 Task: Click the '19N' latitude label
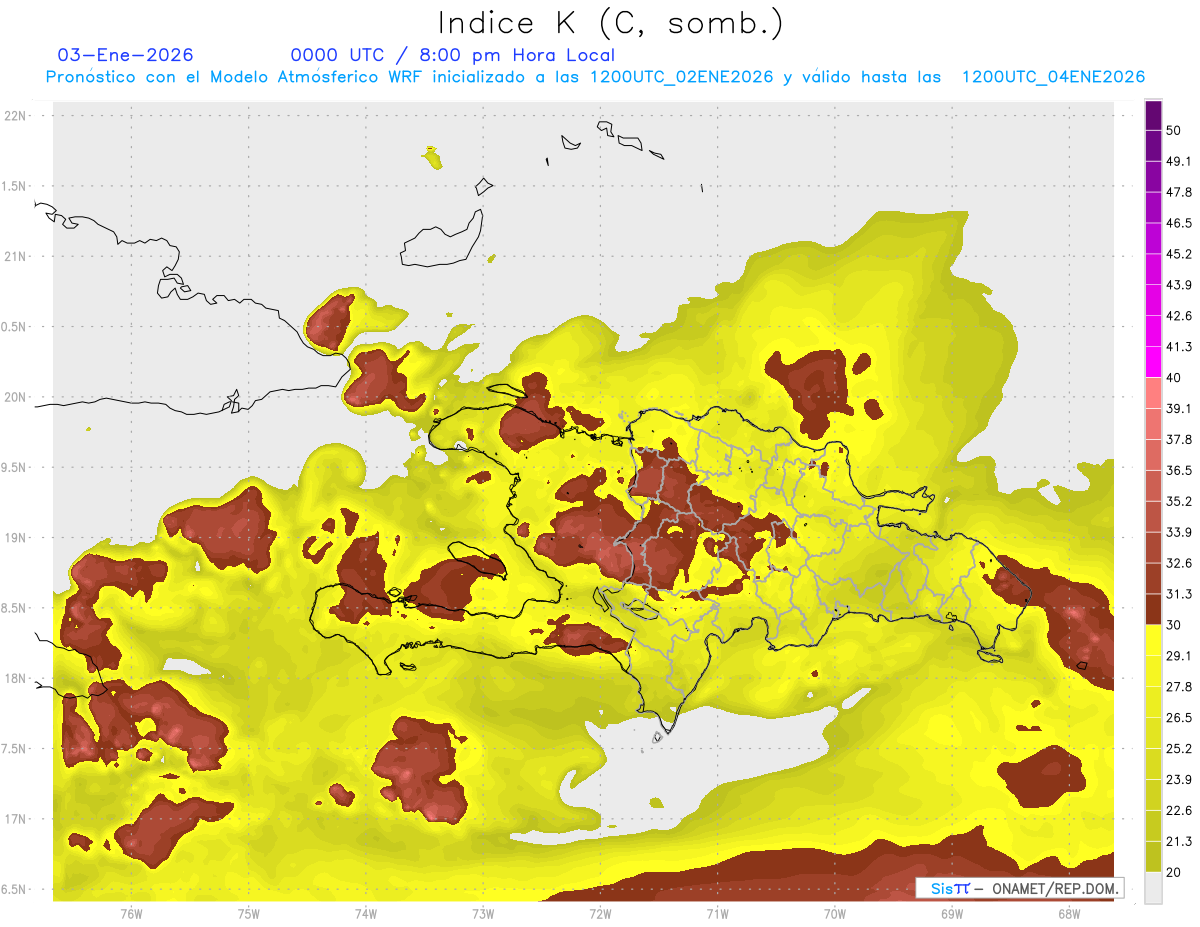tap(15, 538)
